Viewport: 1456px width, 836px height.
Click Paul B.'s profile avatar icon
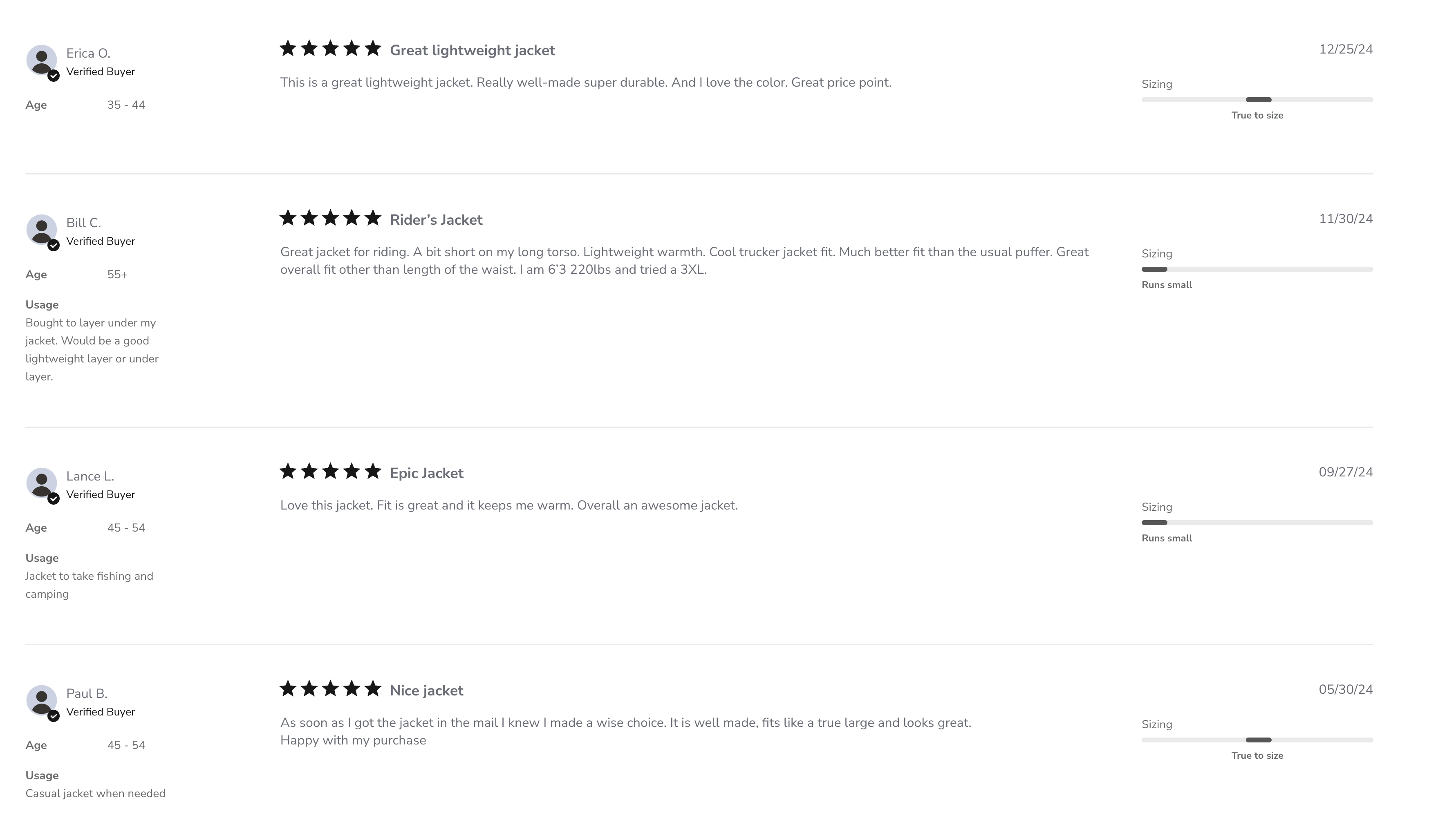coord(41,700)
